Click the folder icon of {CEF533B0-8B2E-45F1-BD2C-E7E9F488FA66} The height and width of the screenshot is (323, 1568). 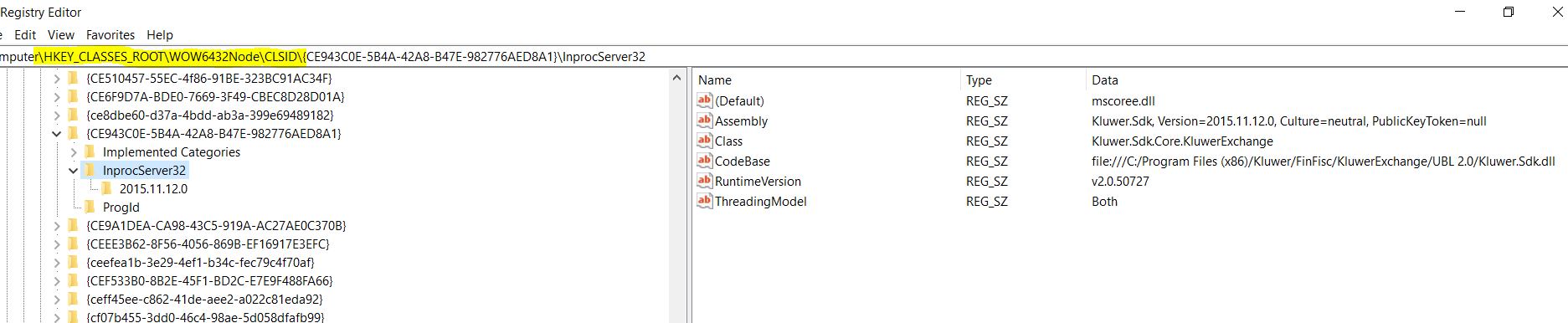pos(73,281)
